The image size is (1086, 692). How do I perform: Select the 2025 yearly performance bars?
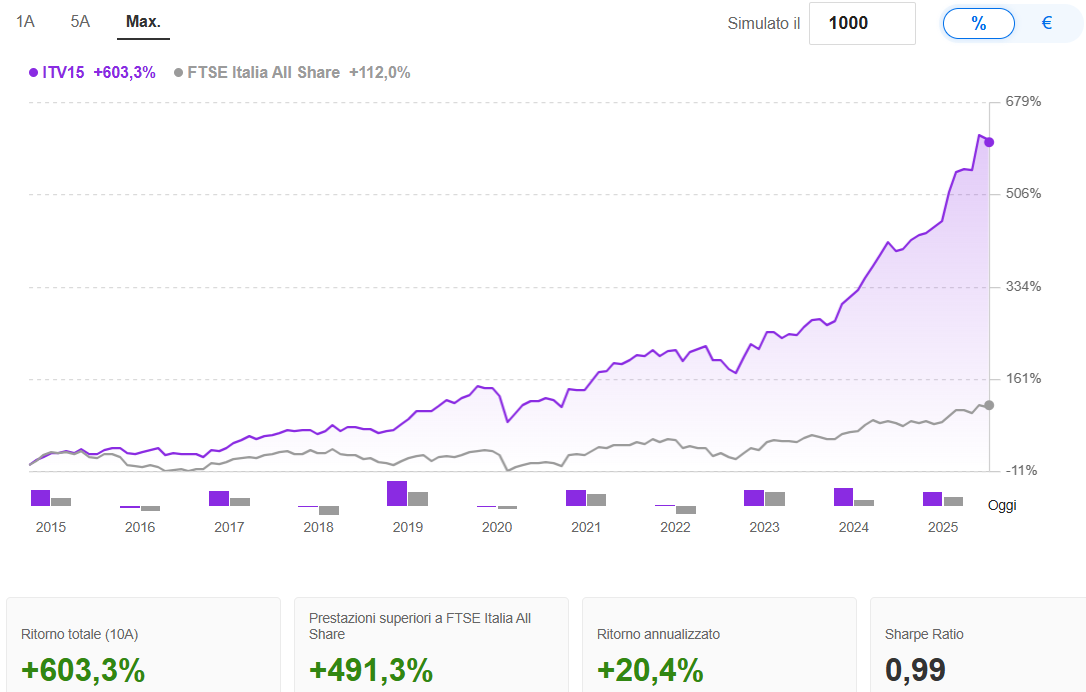tap(943, 499)
